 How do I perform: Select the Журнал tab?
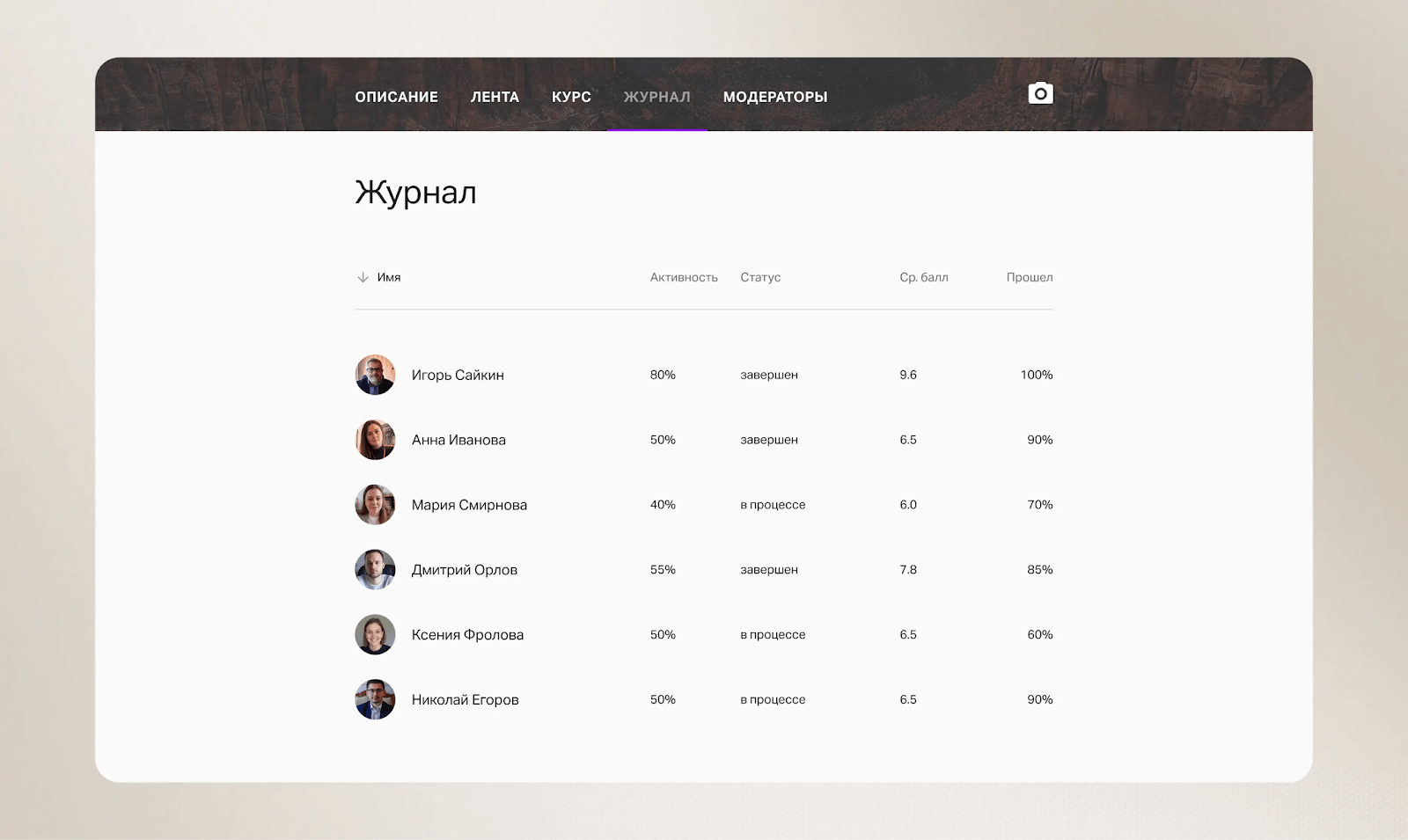[656, 97]
